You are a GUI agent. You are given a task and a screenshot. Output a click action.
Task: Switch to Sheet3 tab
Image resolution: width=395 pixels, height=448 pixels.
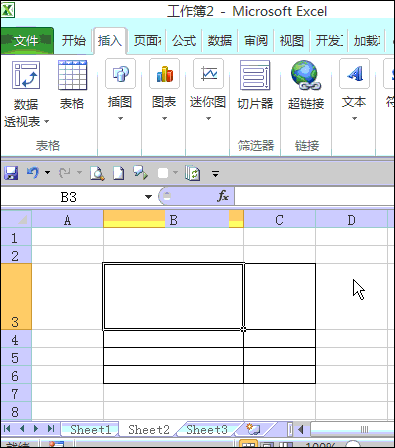coord(207,429)
